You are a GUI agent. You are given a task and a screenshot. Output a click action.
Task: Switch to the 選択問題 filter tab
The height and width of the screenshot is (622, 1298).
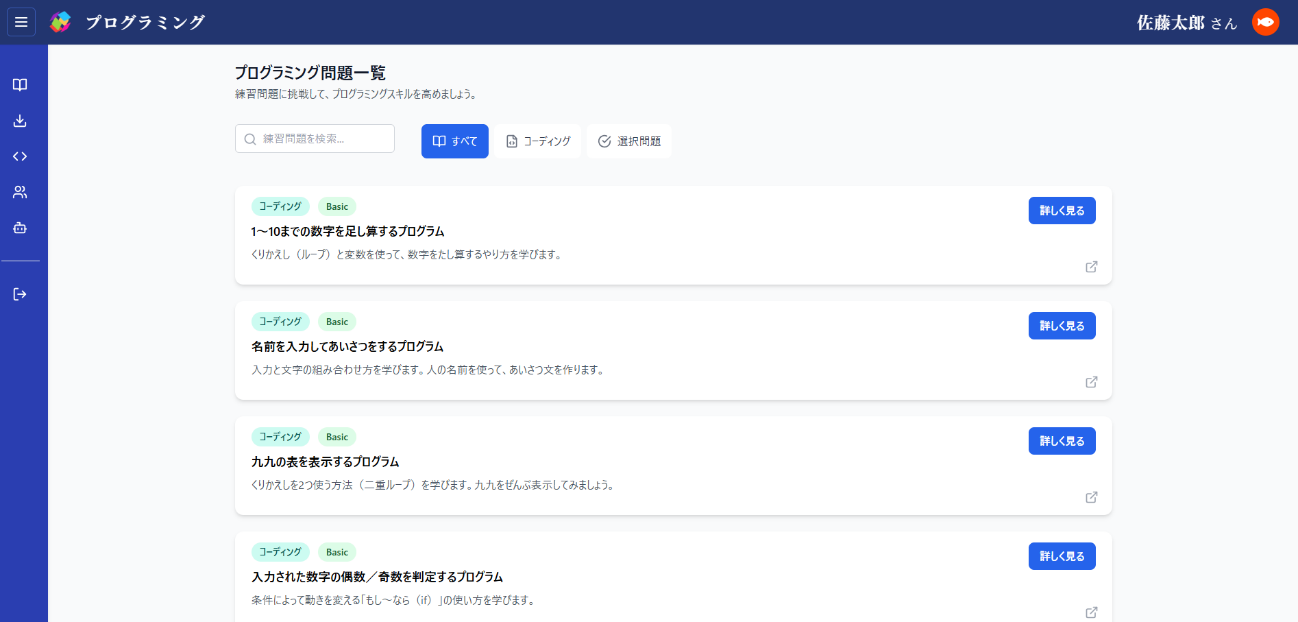(629, 141)
